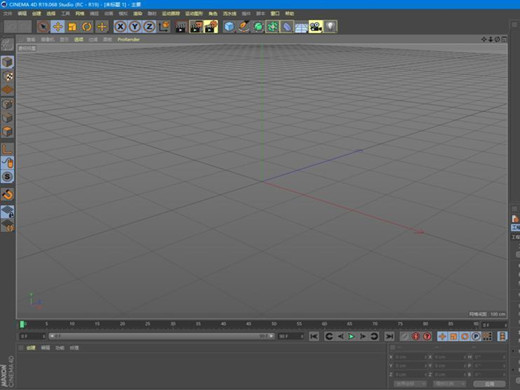This screenshot has height=390, width=520.
Task: Switch to Points mode
Action: [7, 104]
